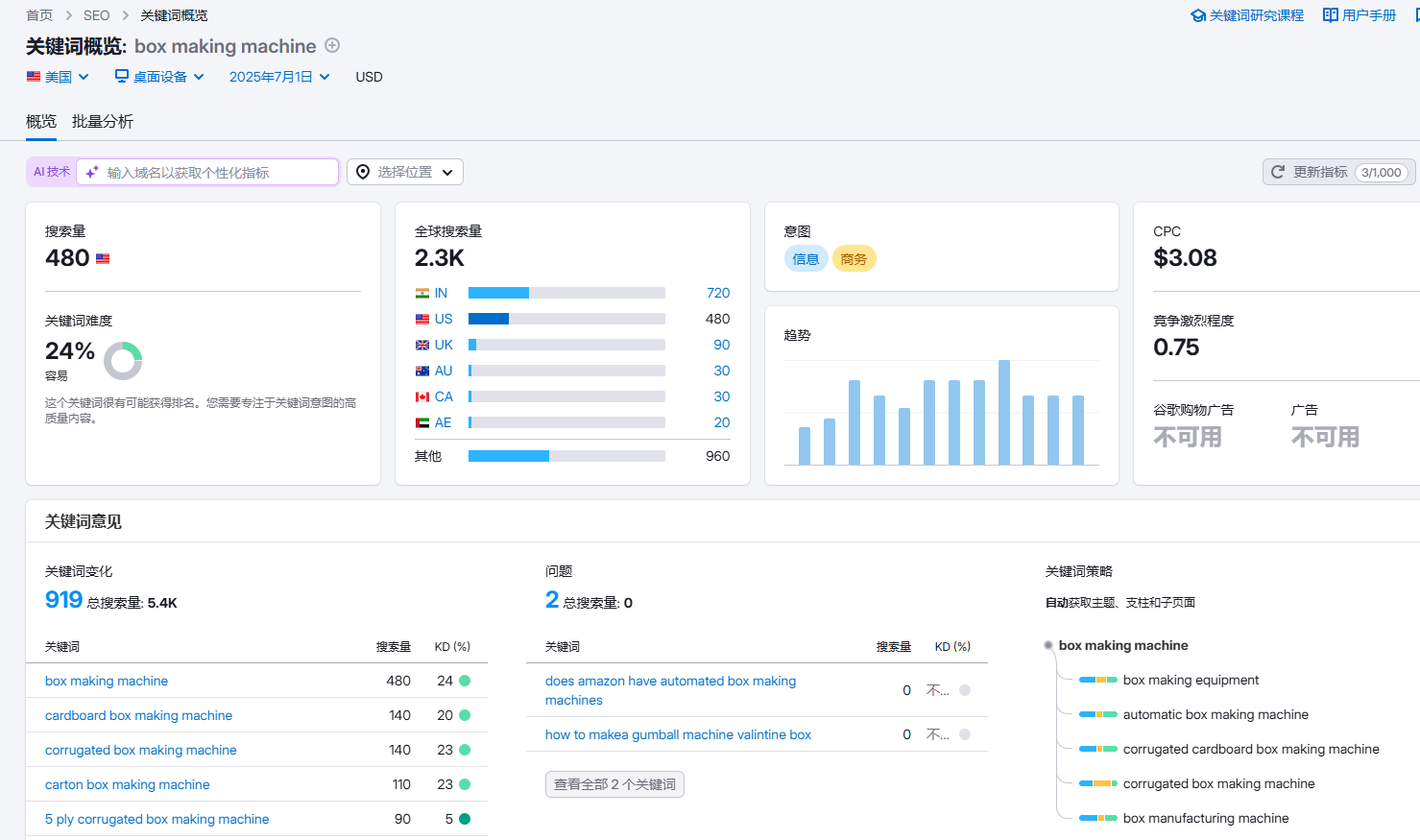Go to the 首页 breadcrumb

click(39, 15)
